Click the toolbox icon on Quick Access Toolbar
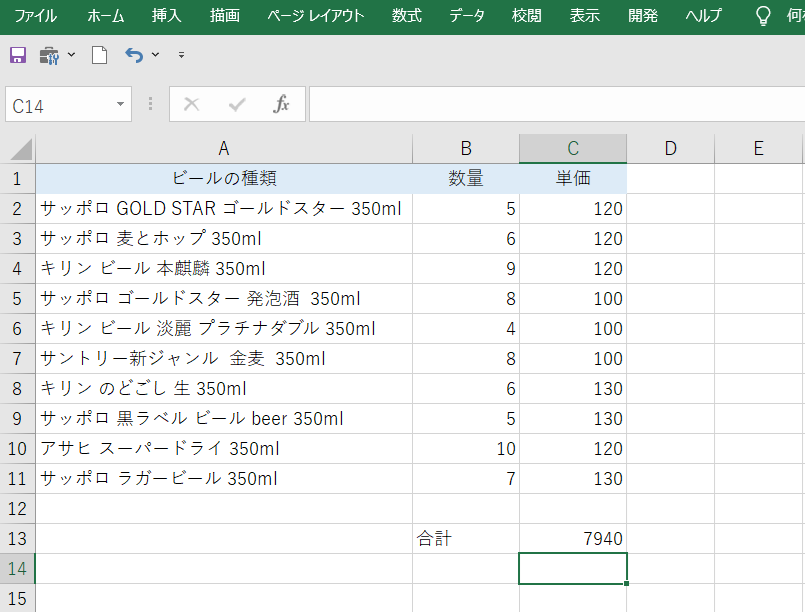805x612 pixels. coord(48,55)
